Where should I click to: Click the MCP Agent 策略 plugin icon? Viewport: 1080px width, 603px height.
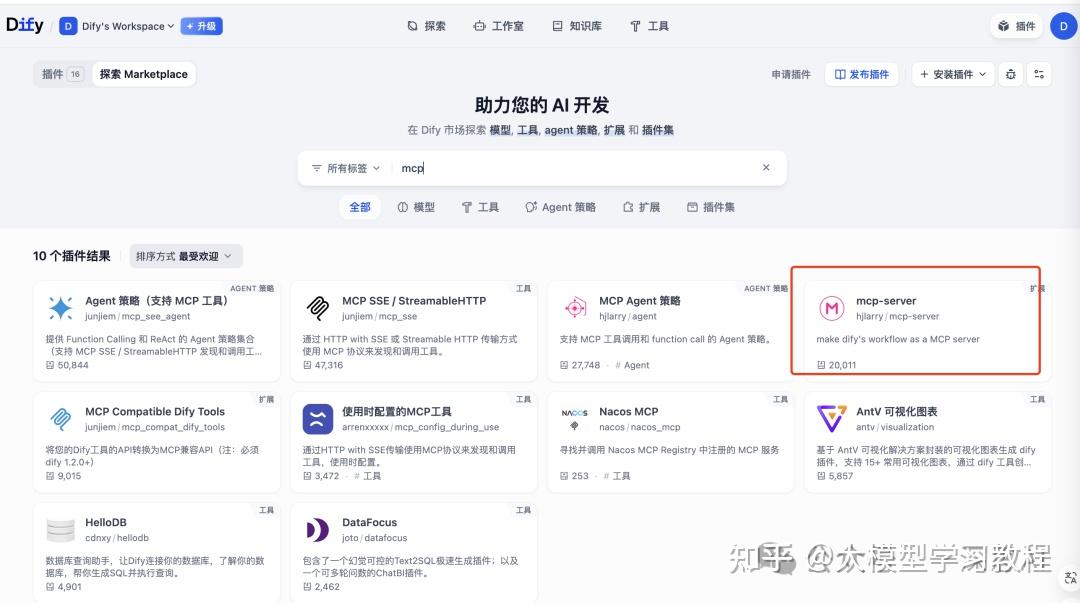coord(575,305)
